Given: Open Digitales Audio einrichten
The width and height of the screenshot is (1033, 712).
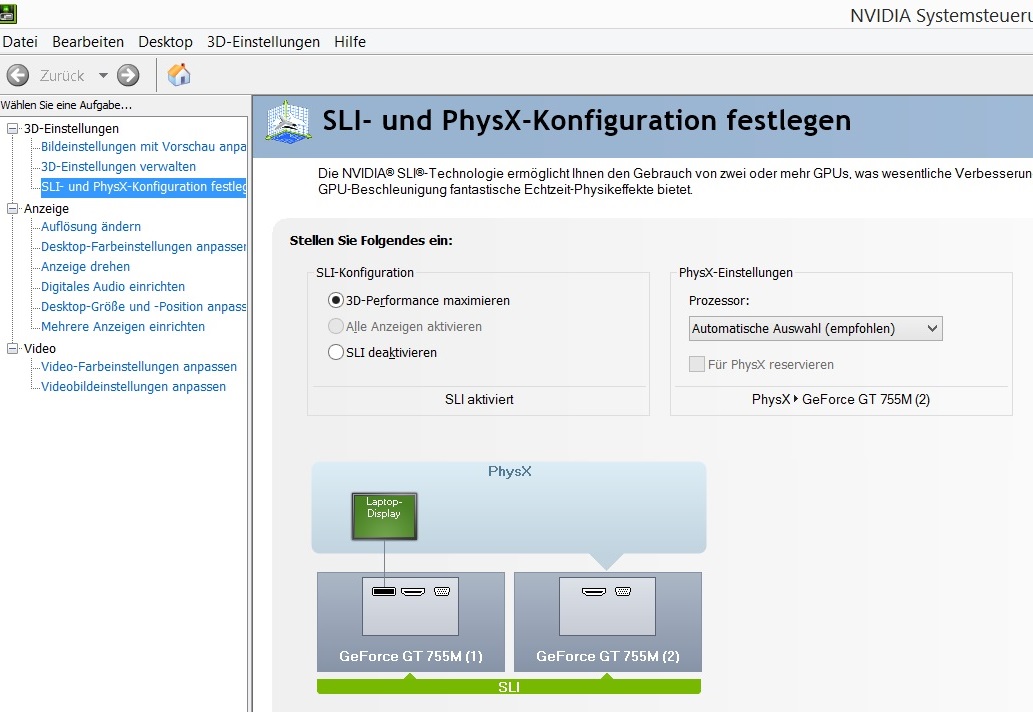Looking at the screenshot, I should (x=113, y=287).
